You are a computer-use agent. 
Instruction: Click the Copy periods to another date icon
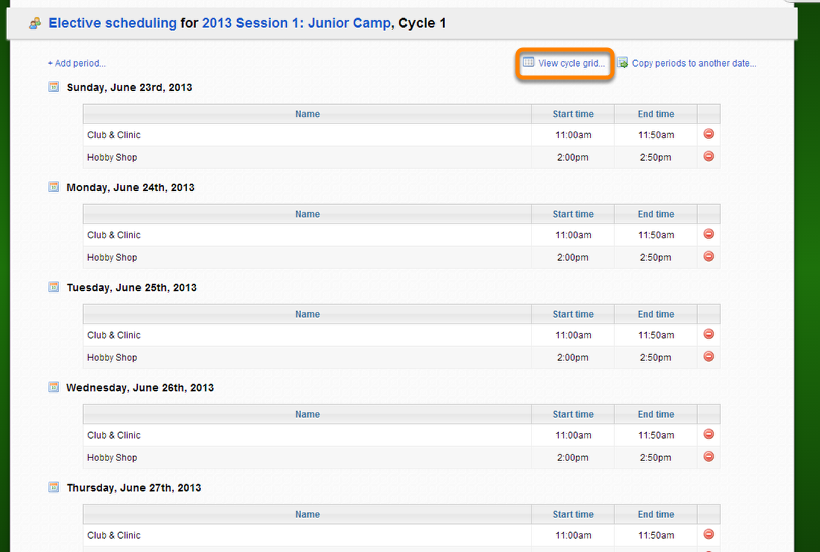(622, 63)
